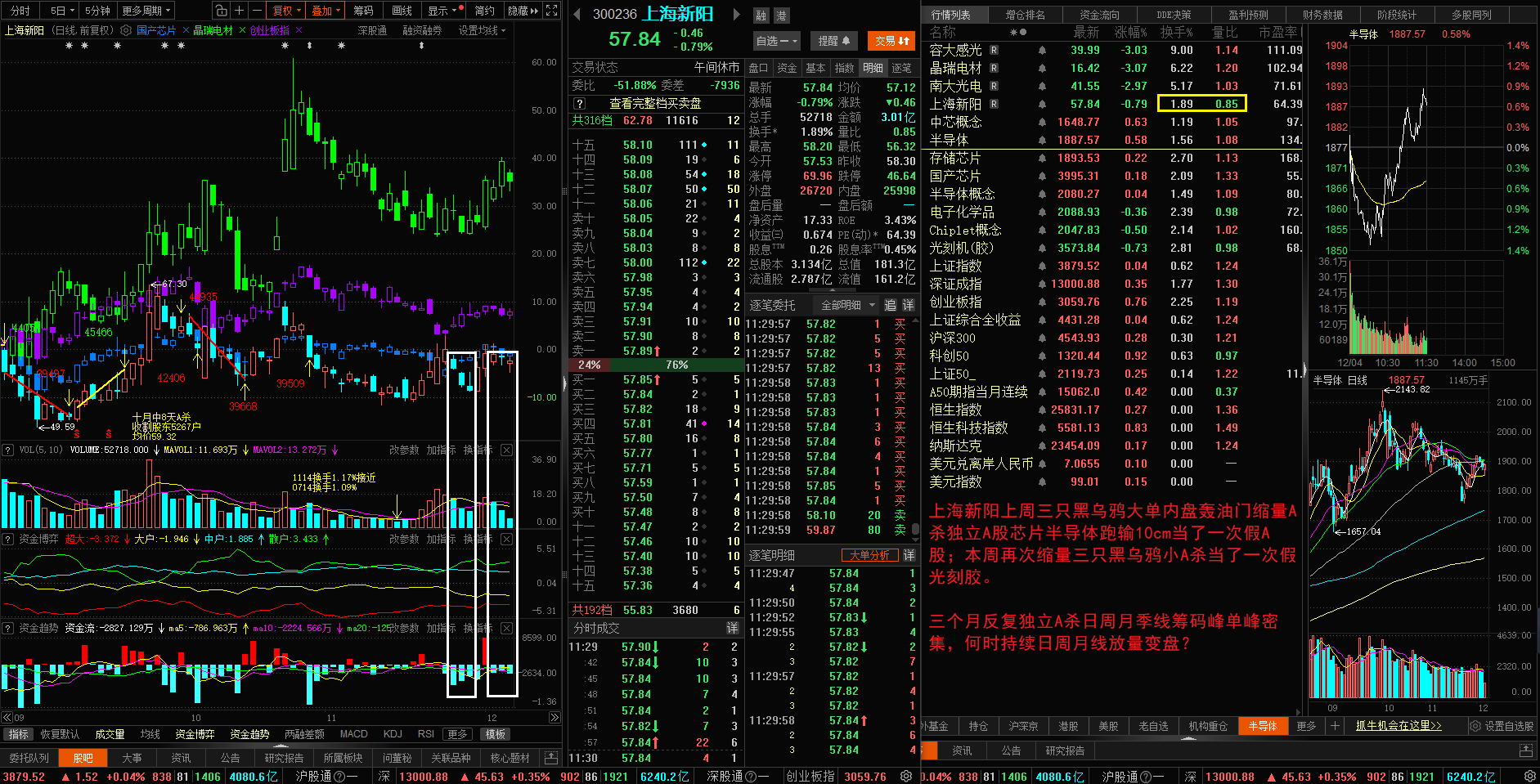Viewport: 1540px width, 784px height.
Task: Toggle 隐藏 to collapse side panel
Action: [x=523, y=11]
